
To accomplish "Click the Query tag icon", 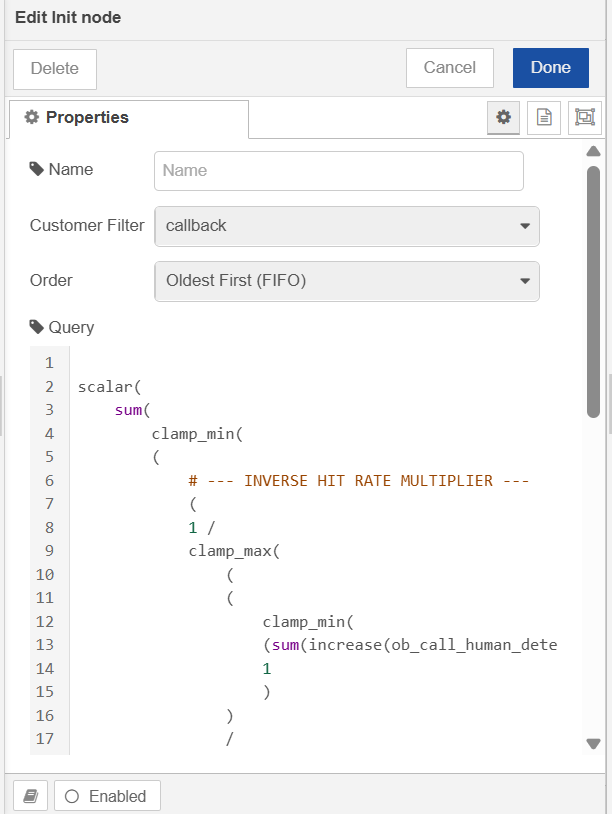I will coord(36,327).
